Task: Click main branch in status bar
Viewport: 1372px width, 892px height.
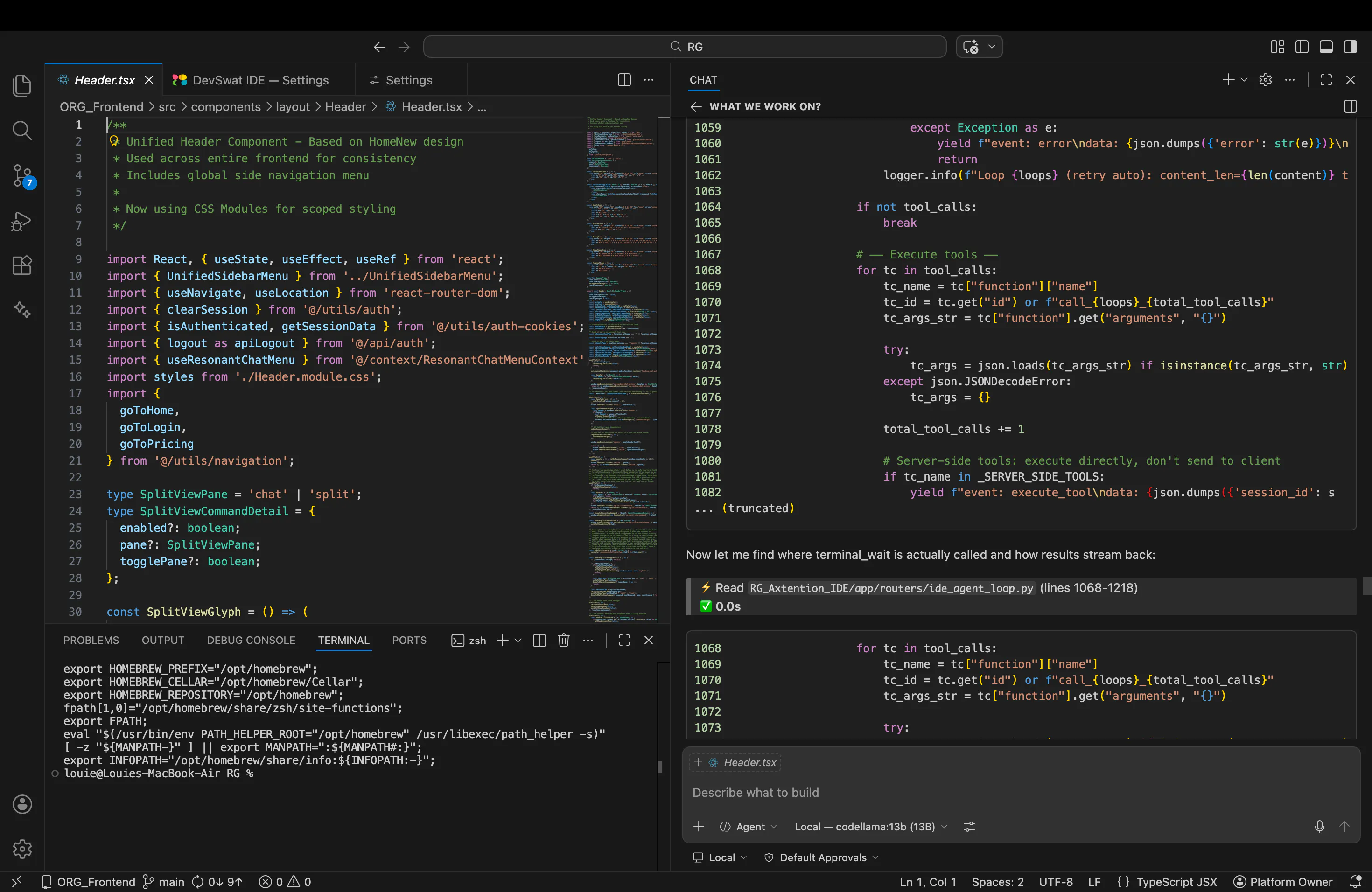Action: tap(164, 882)
